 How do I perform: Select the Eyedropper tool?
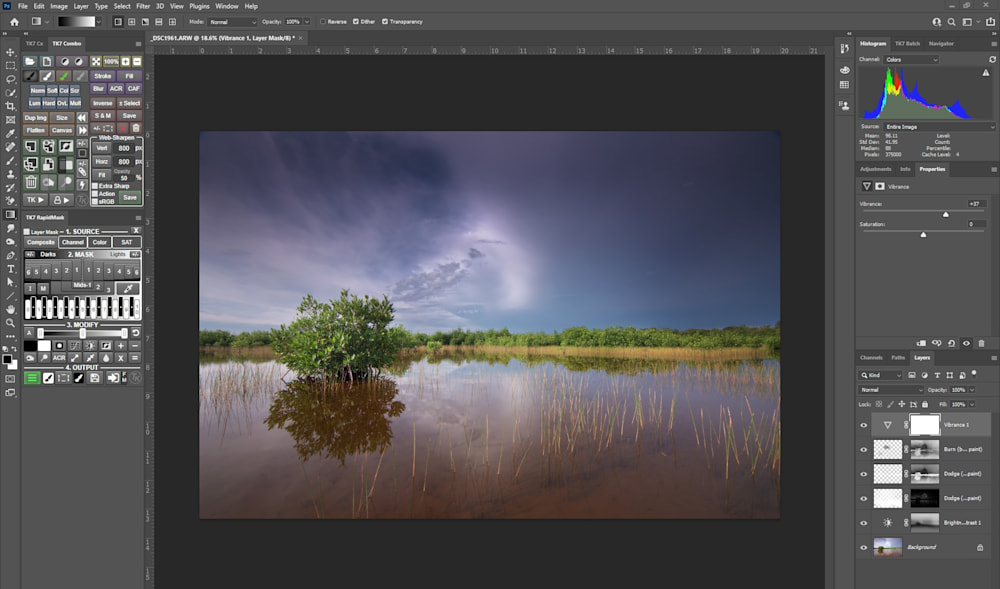(10, 133)
